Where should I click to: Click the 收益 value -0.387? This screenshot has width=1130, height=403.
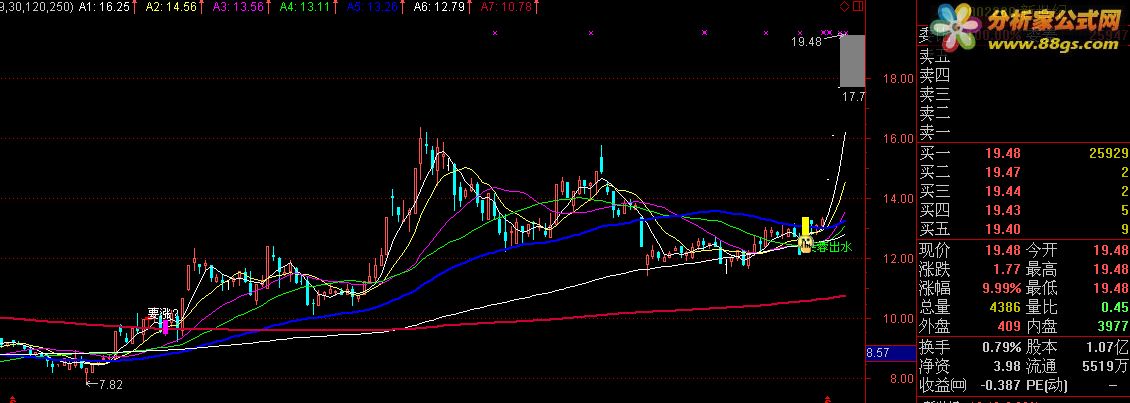tap(1002, 386)
